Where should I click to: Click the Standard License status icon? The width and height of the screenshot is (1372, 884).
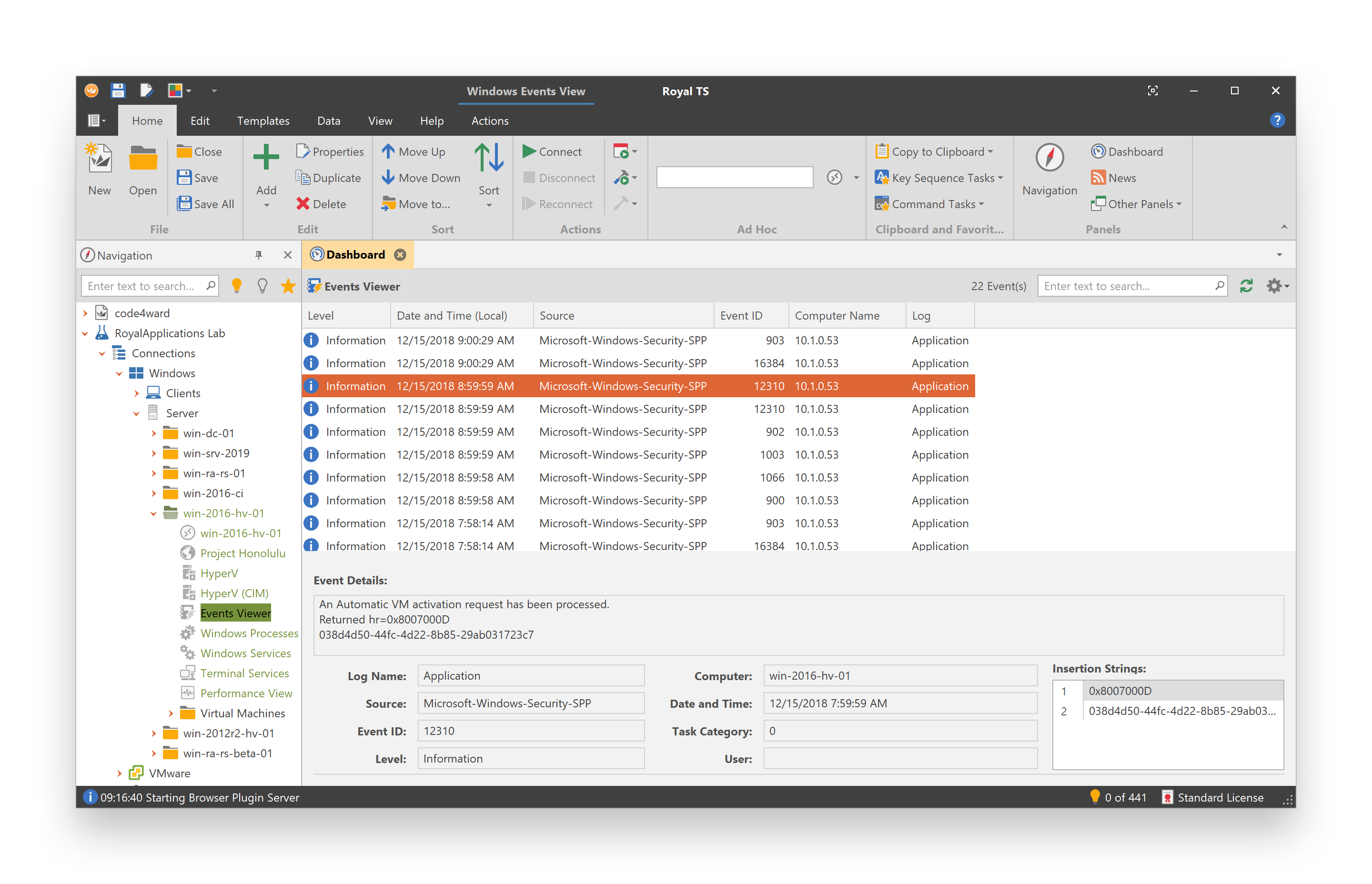tap(1167, 797)
